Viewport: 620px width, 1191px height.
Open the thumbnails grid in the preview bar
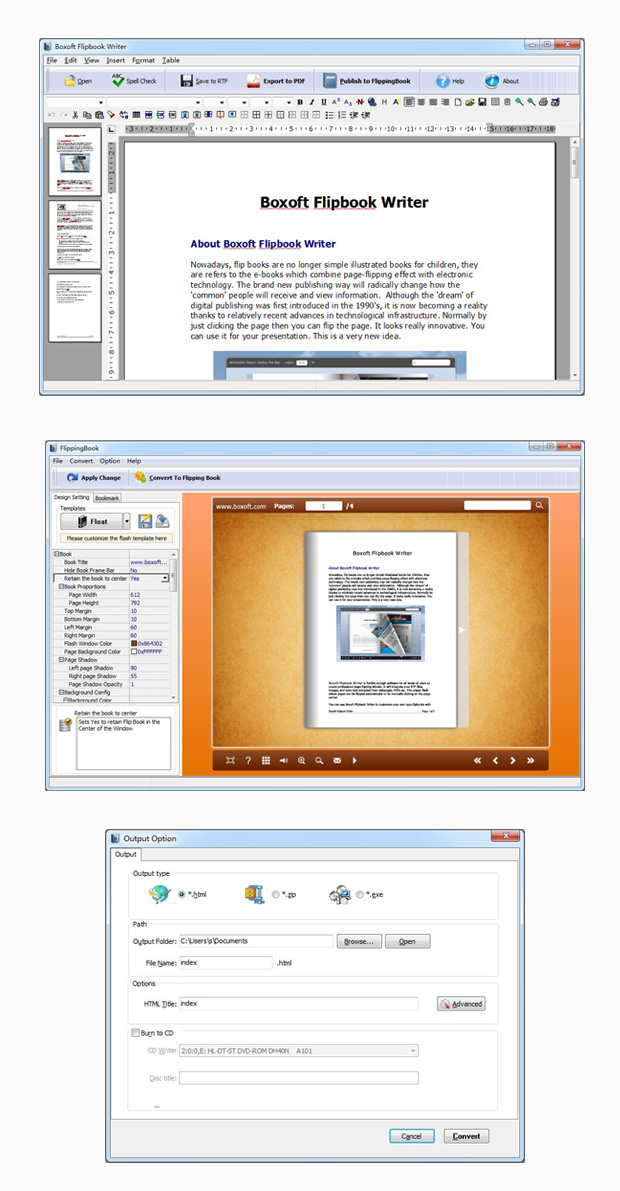point(266,760)
